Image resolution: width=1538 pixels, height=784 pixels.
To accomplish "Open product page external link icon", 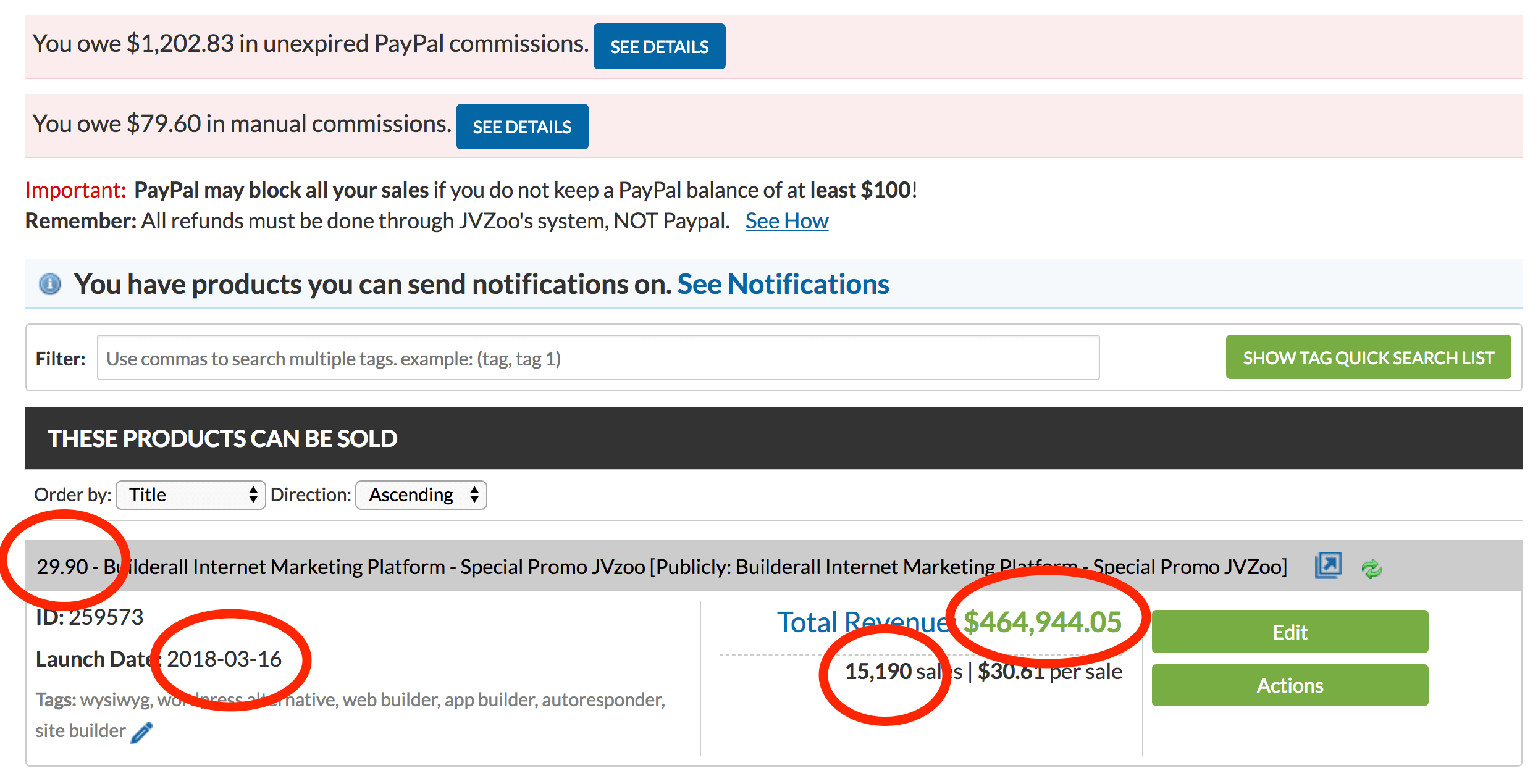I will point(1328,565).
